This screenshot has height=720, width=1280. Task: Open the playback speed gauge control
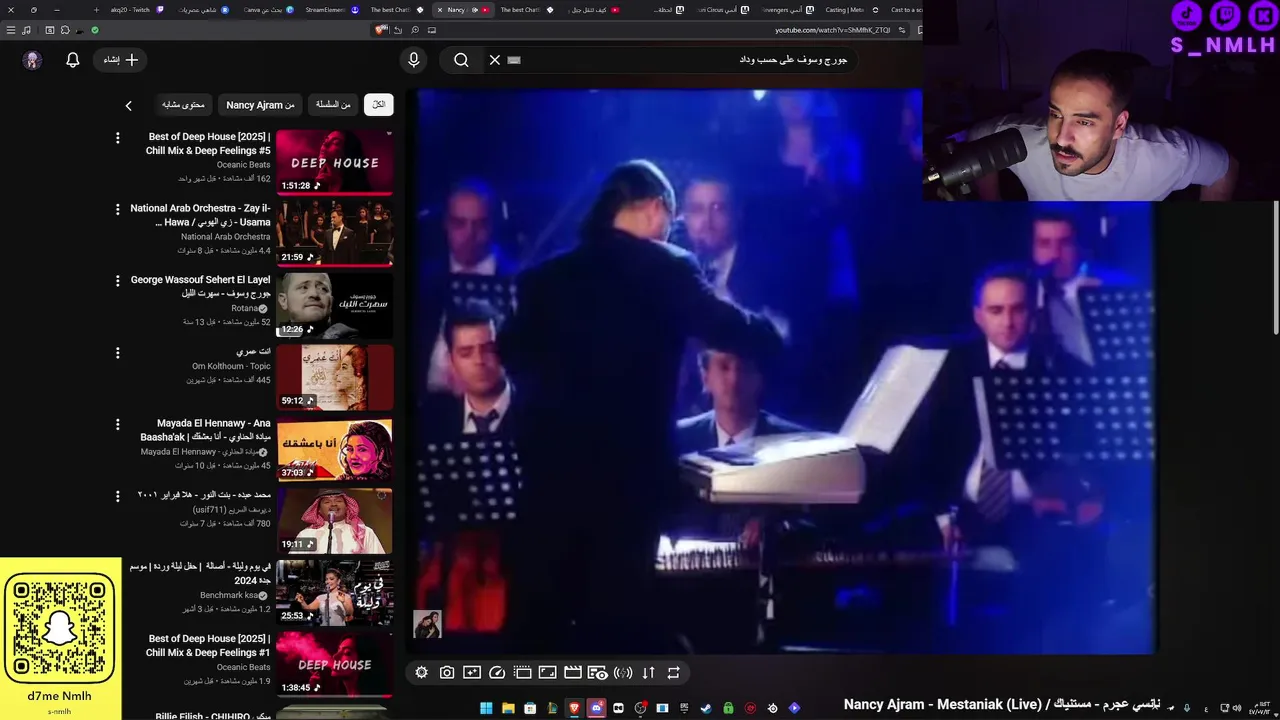tap(497, 673)
